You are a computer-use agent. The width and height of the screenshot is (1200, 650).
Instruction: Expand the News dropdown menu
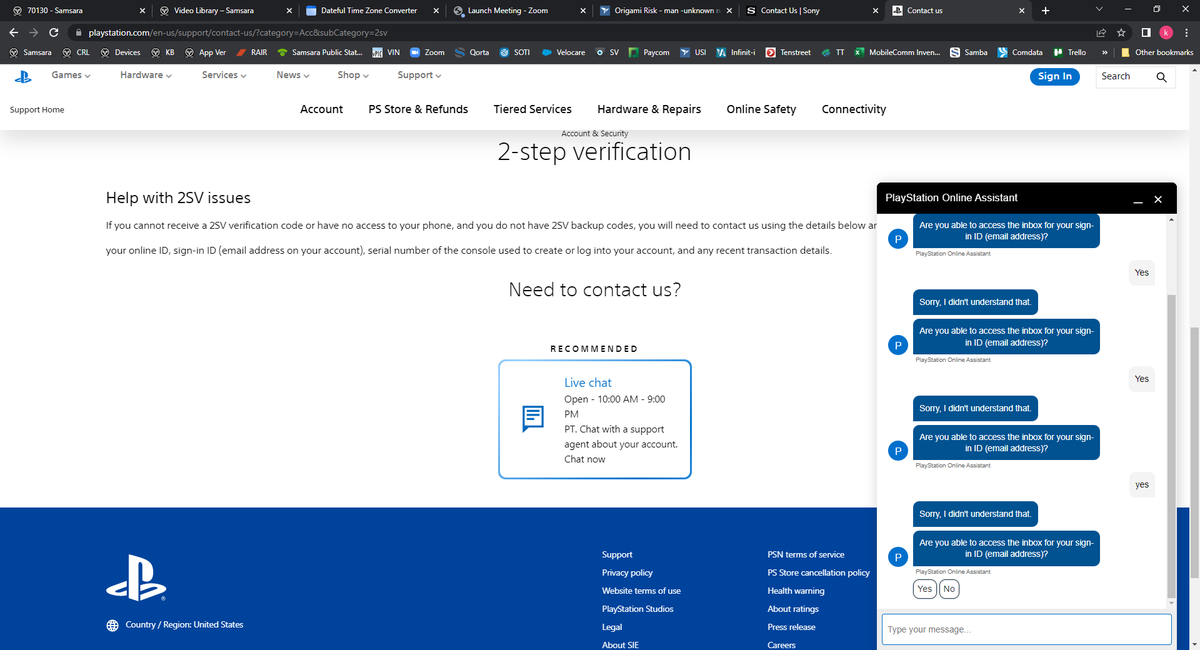tap(293, 75)
